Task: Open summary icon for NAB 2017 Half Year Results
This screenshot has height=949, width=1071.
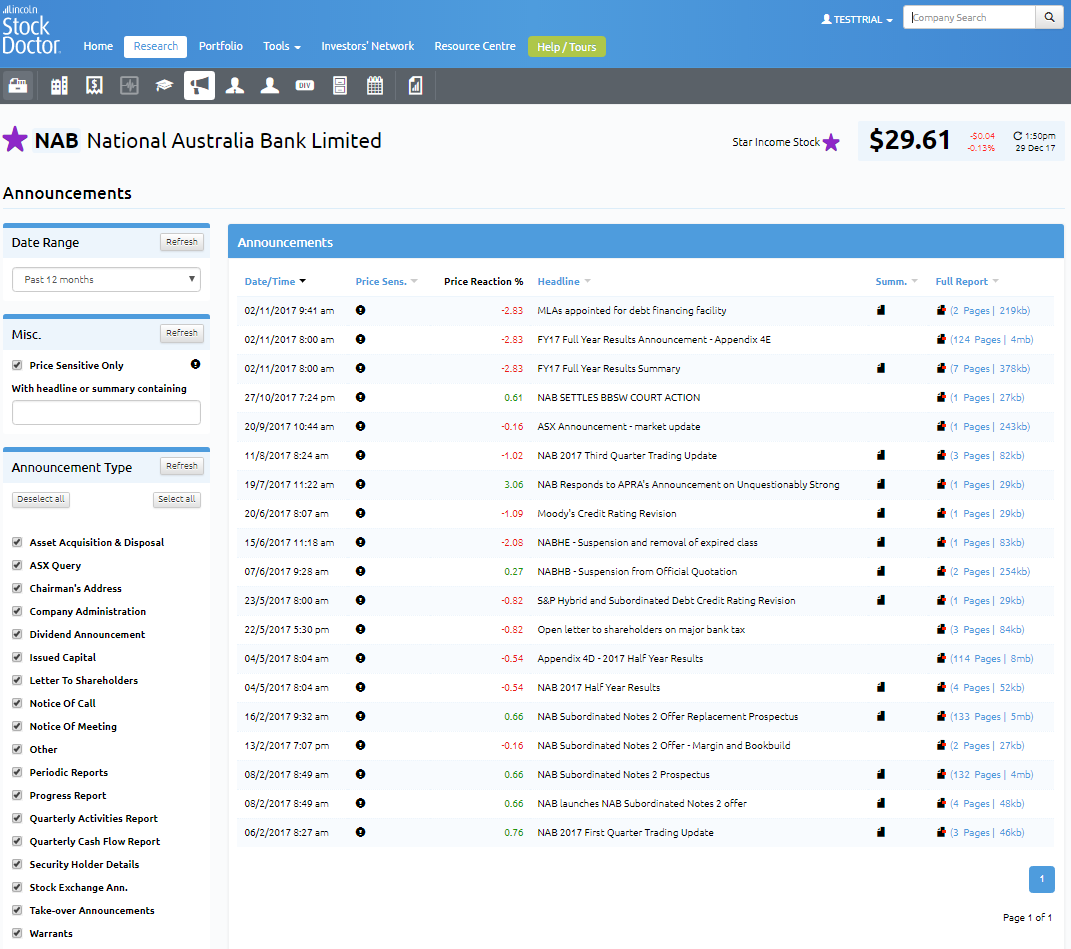Action: [x=881, y=687]
